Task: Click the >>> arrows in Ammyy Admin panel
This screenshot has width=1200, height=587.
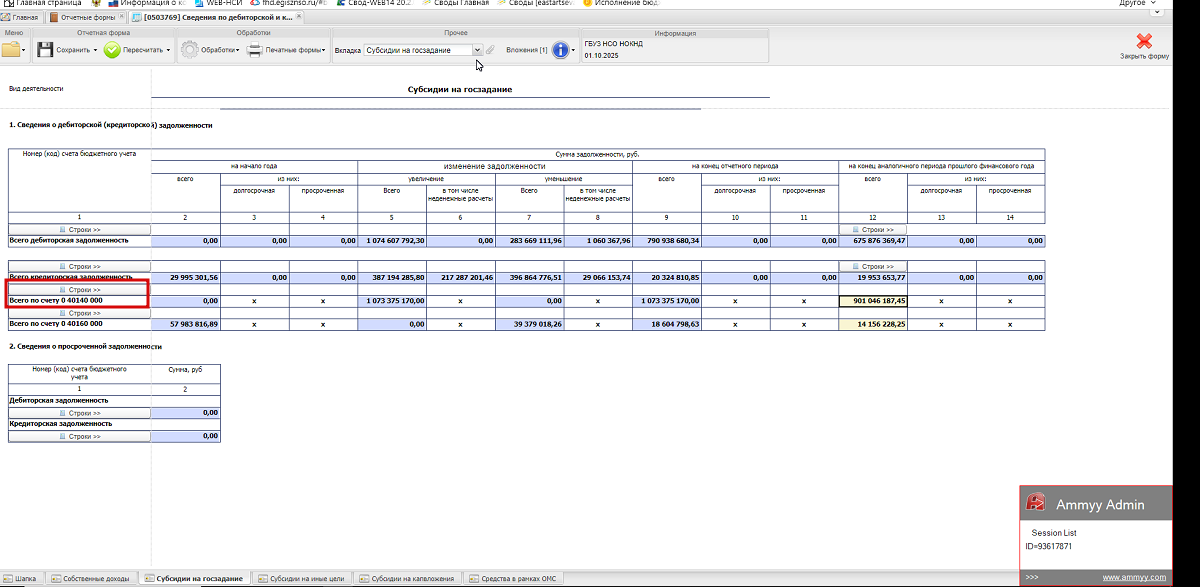Action: click(x=1032, y=577)
